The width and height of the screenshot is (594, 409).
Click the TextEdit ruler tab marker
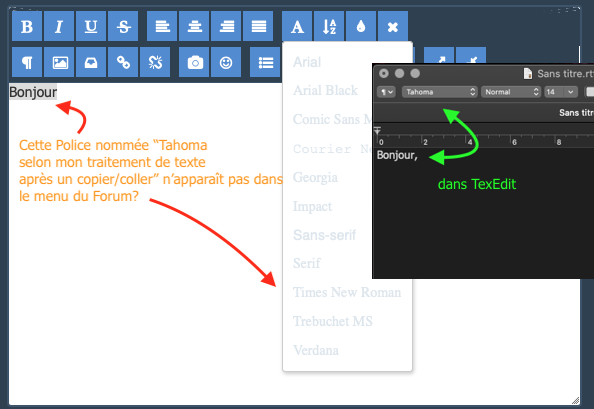[377, 131]
